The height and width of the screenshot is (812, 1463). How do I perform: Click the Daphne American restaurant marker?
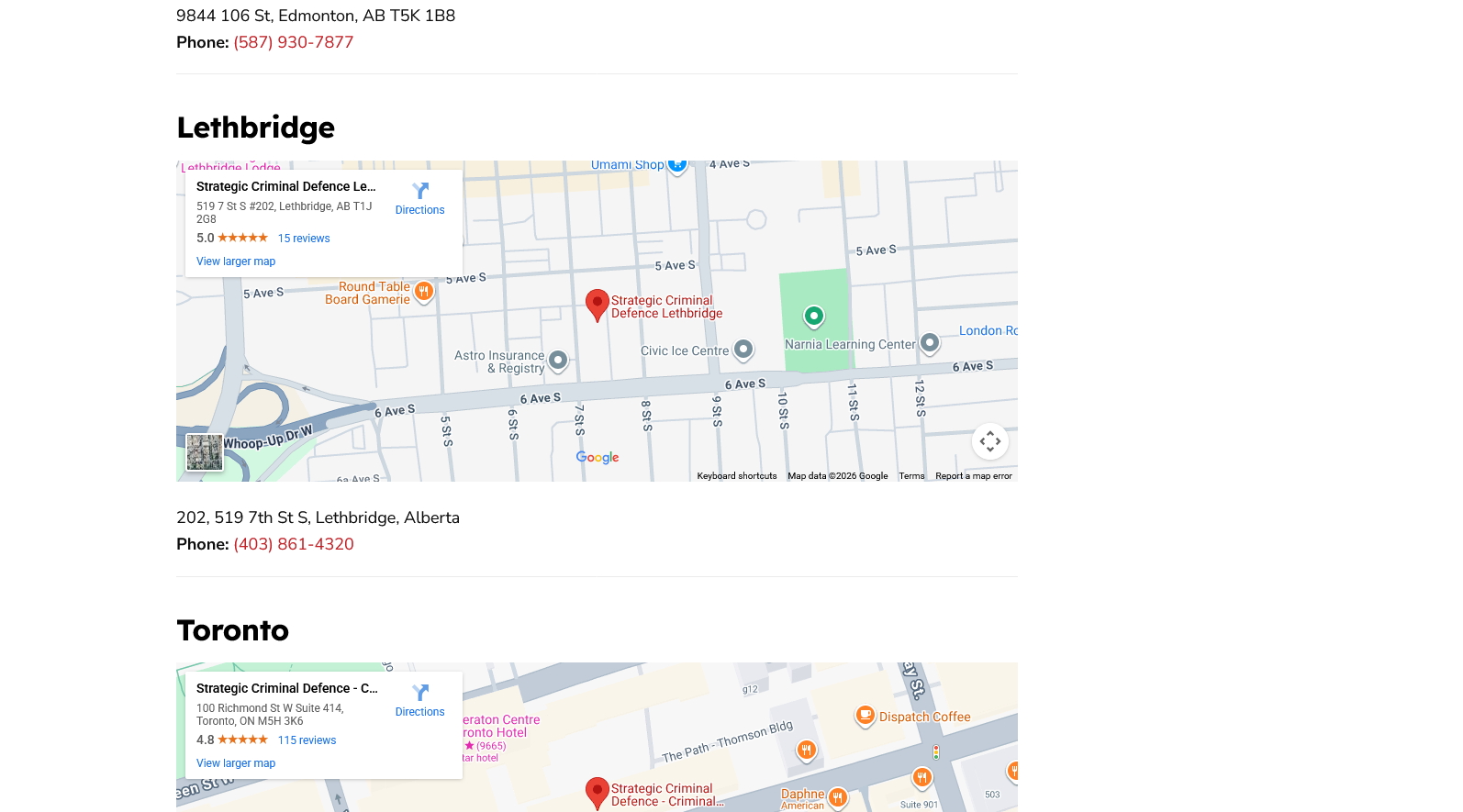(x=837, y=797)
